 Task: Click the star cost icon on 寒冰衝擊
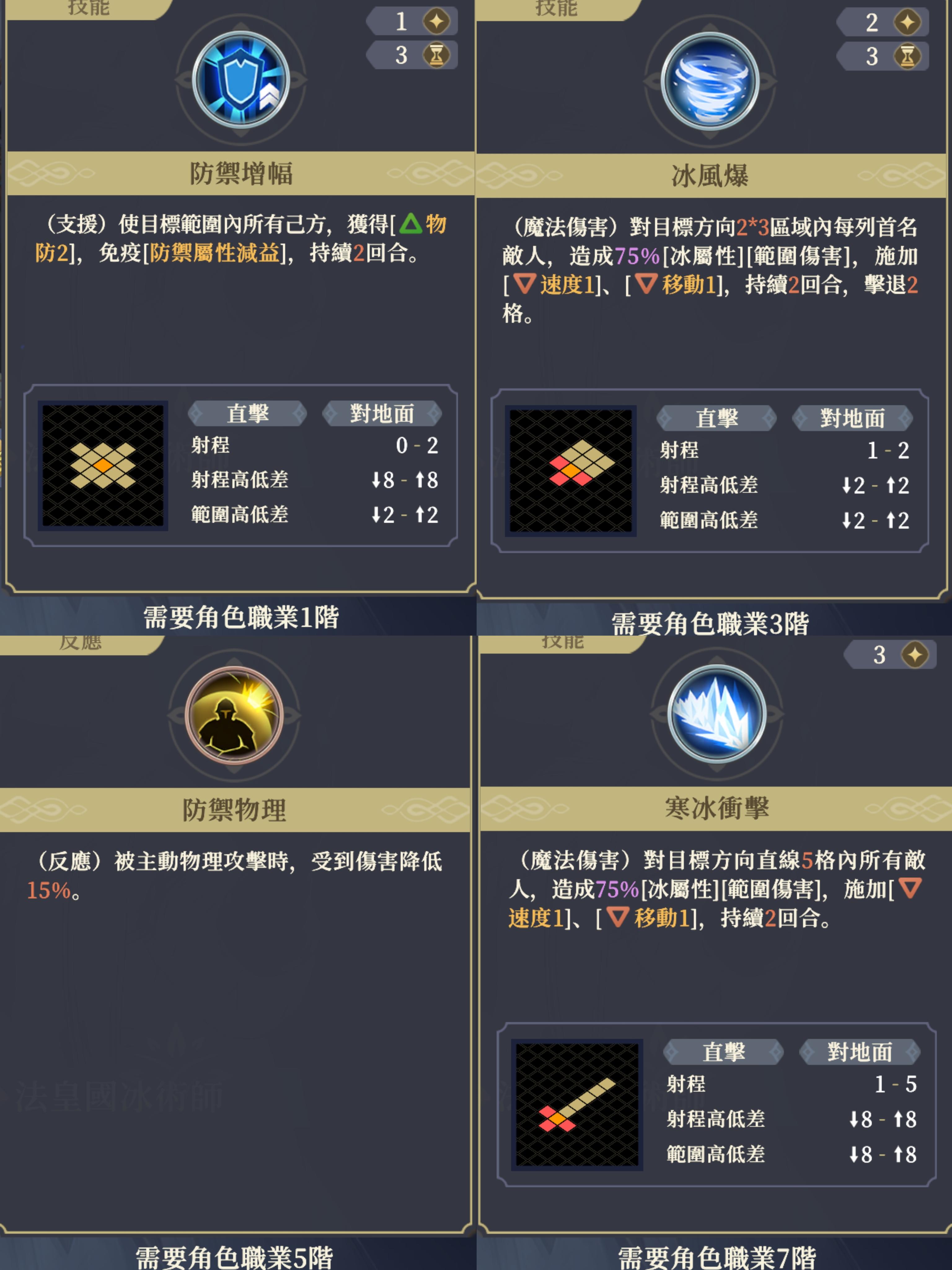[x=915, y=655]
